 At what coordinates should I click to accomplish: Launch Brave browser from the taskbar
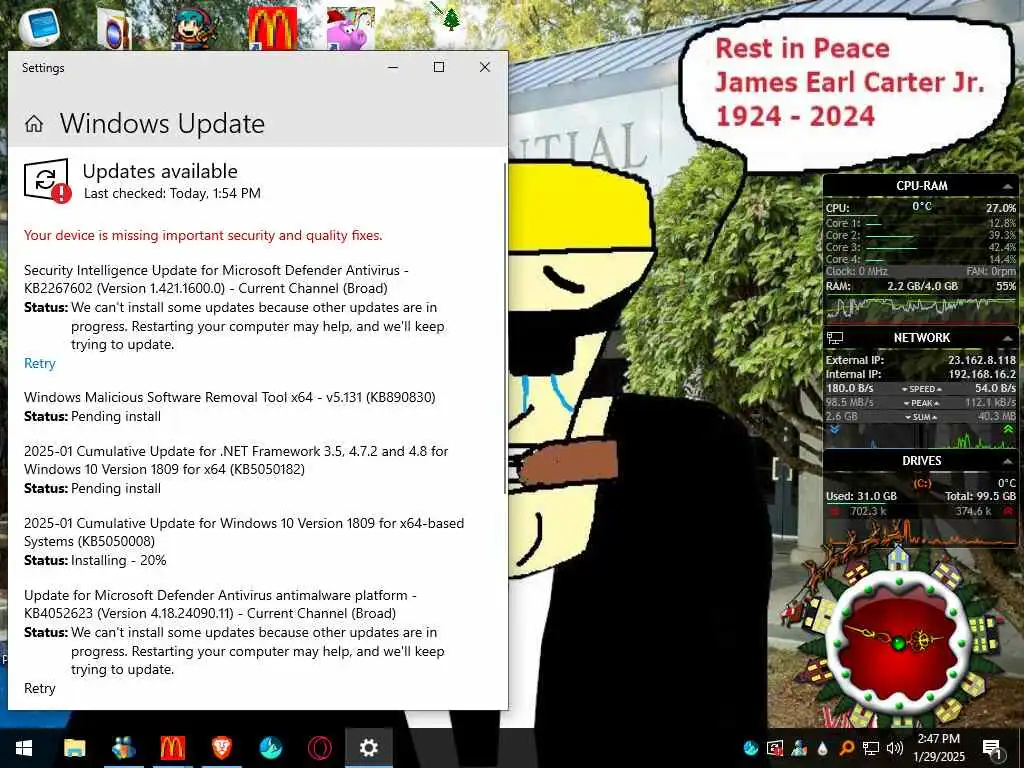coord(221,748)
